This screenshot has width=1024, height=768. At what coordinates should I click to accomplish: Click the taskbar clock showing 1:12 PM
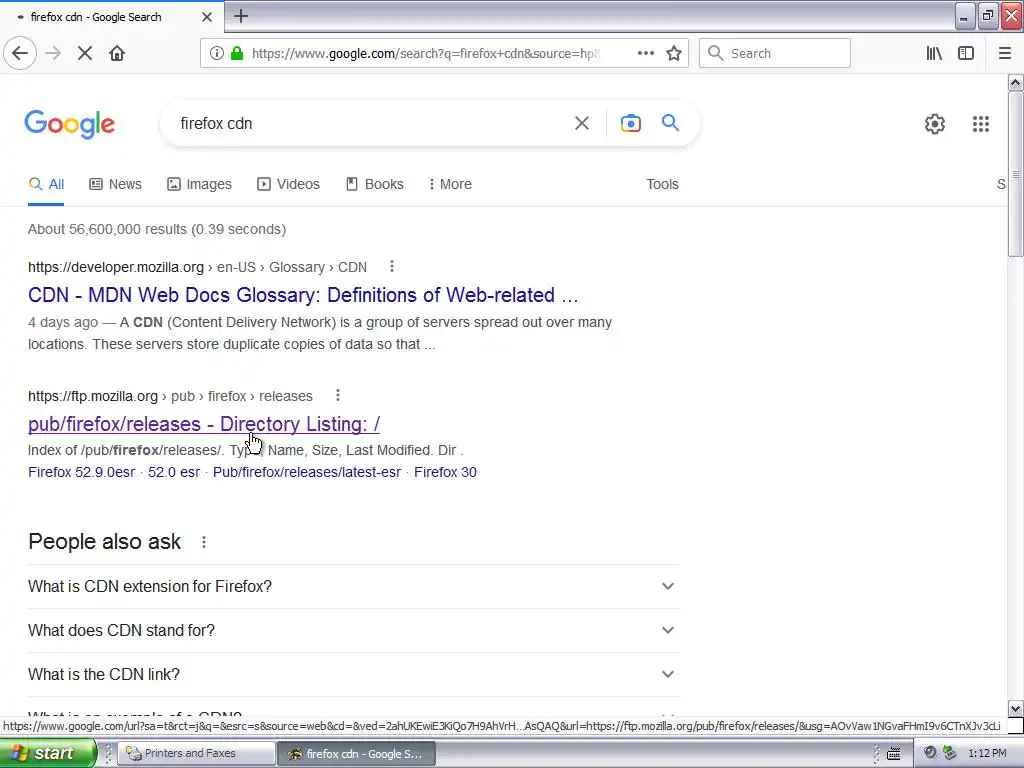click(x=987, y=754)
